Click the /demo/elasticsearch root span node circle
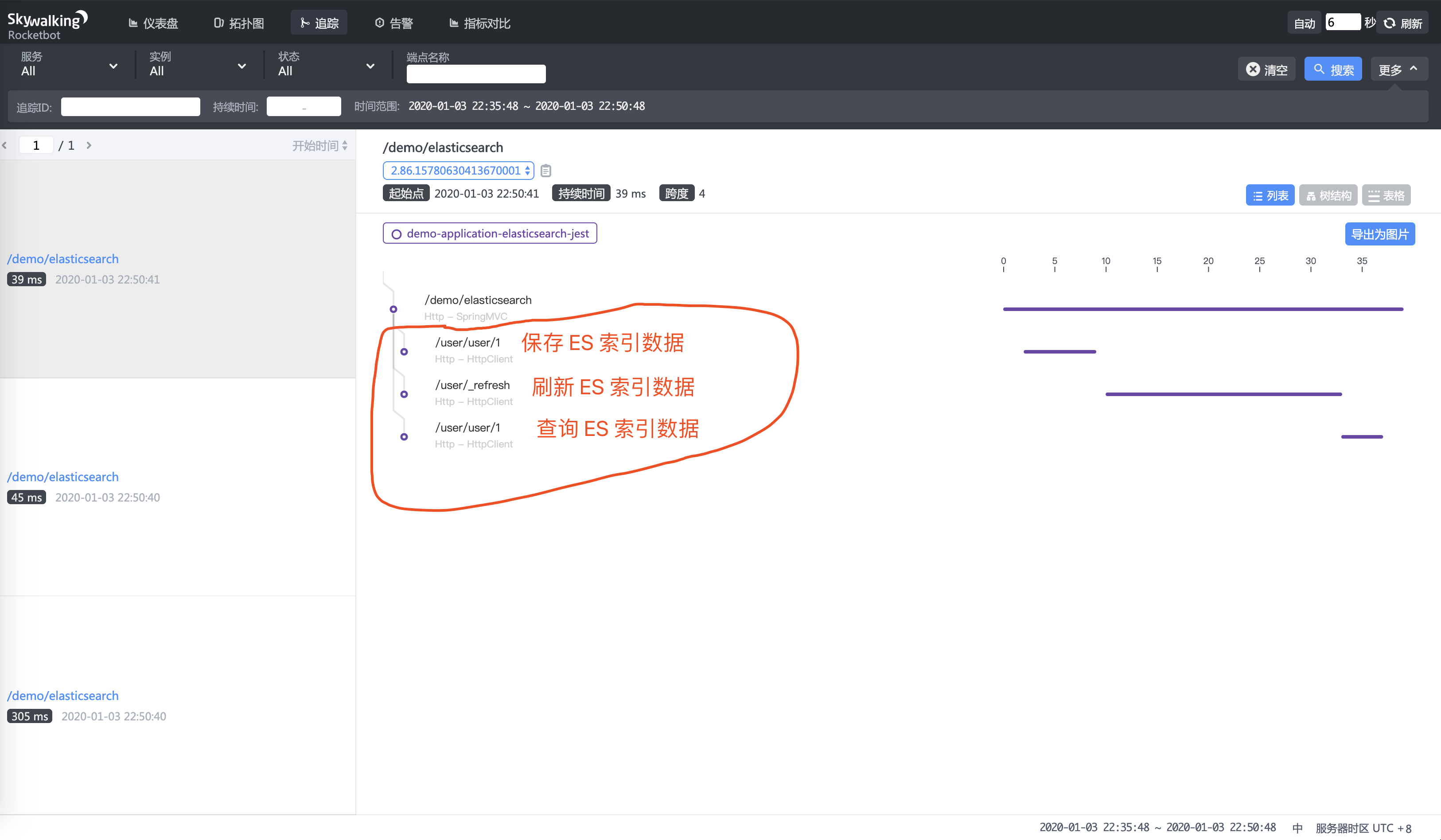 pyautogui.click(x=393, y=309)
